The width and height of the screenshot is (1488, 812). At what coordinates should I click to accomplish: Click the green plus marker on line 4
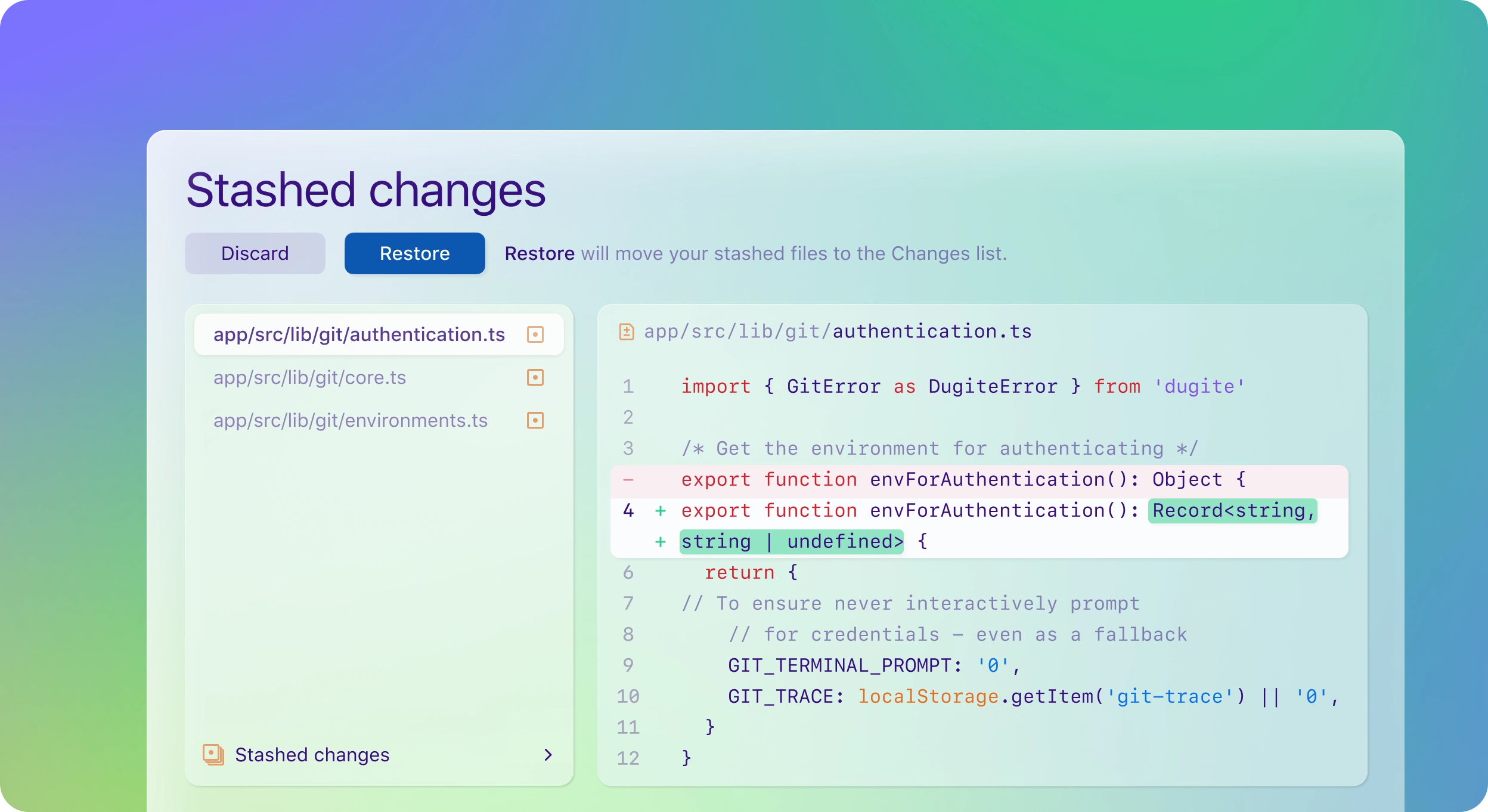[x=661, y=510]
